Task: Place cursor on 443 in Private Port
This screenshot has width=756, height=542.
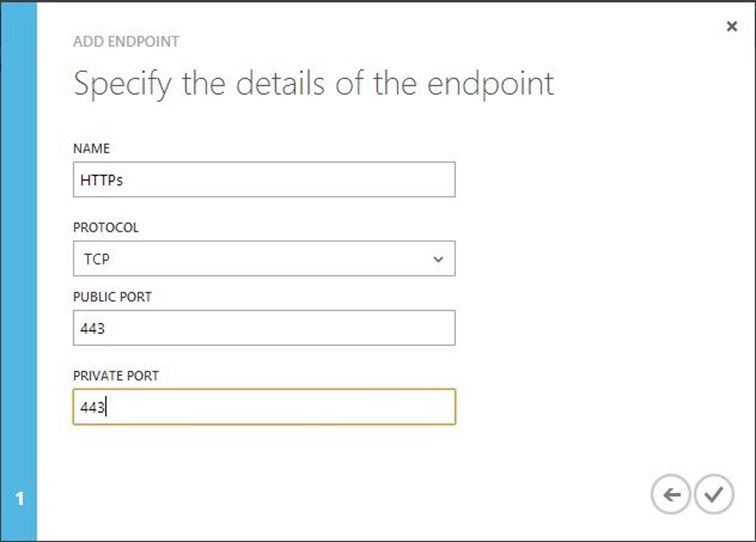Action: (x=92, y=407)
